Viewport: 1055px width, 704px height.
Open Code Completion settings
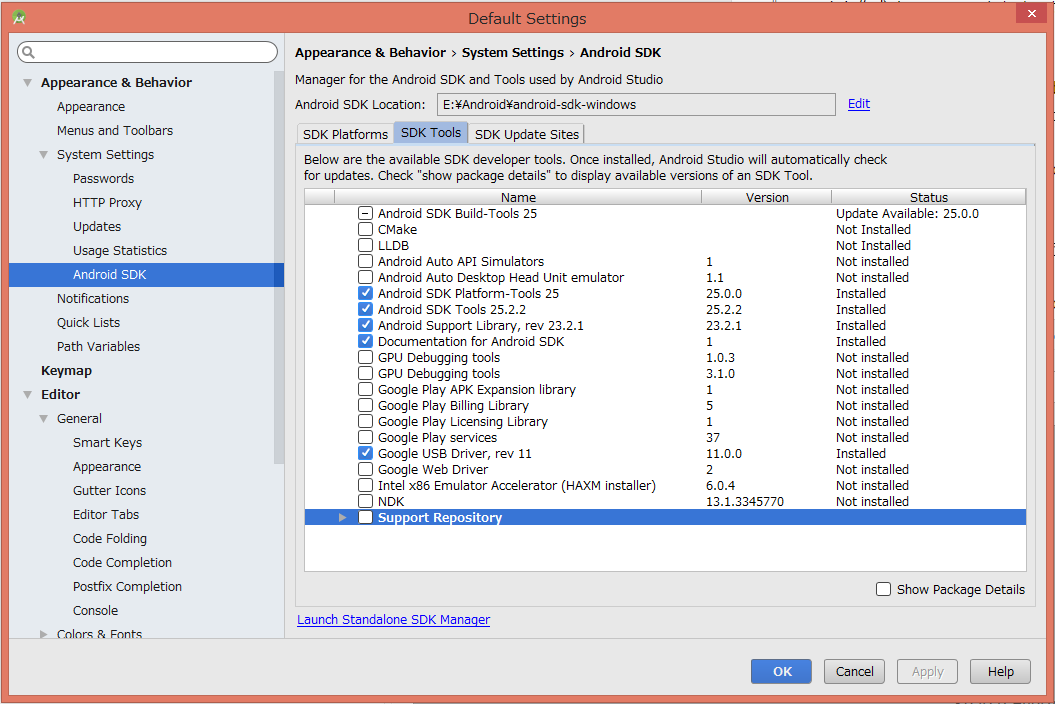click(x=122, y=562)
